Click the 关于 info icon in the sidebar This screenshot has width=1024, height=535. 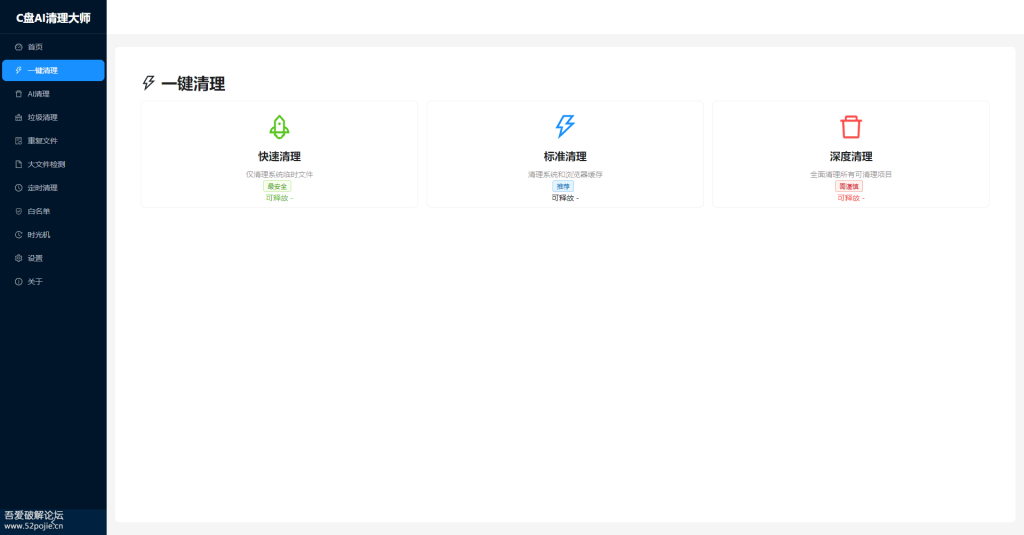click(x=18, y=282)
